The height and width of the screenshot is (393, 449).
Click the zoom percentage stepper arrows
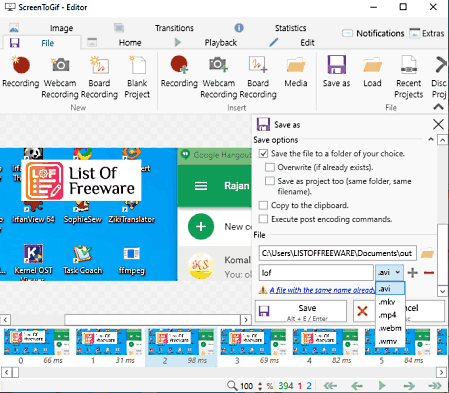(x=260, y=386)
